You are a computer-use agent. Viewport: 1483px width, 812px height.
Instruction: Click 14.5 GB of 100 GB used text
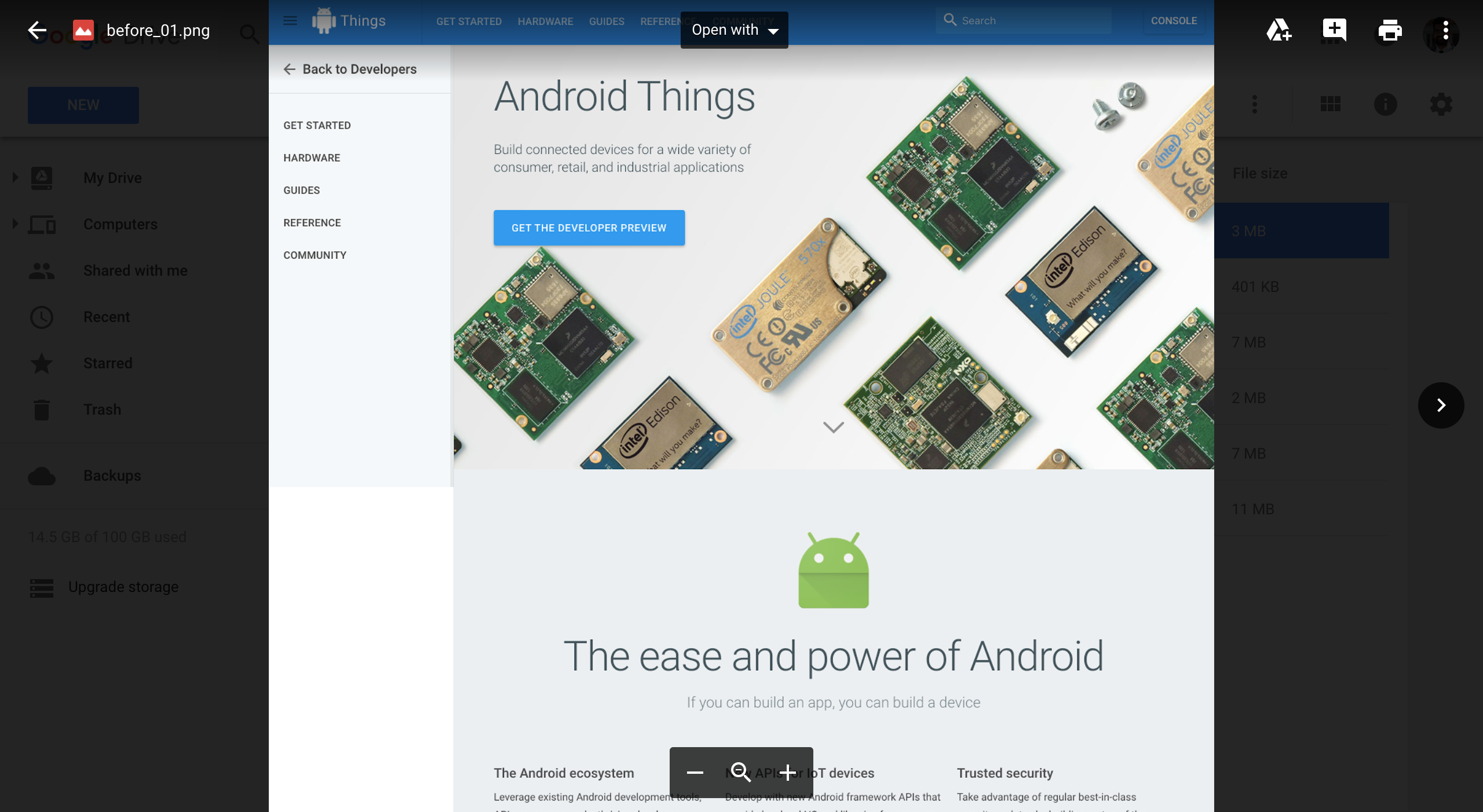click(x=107, y=537)
